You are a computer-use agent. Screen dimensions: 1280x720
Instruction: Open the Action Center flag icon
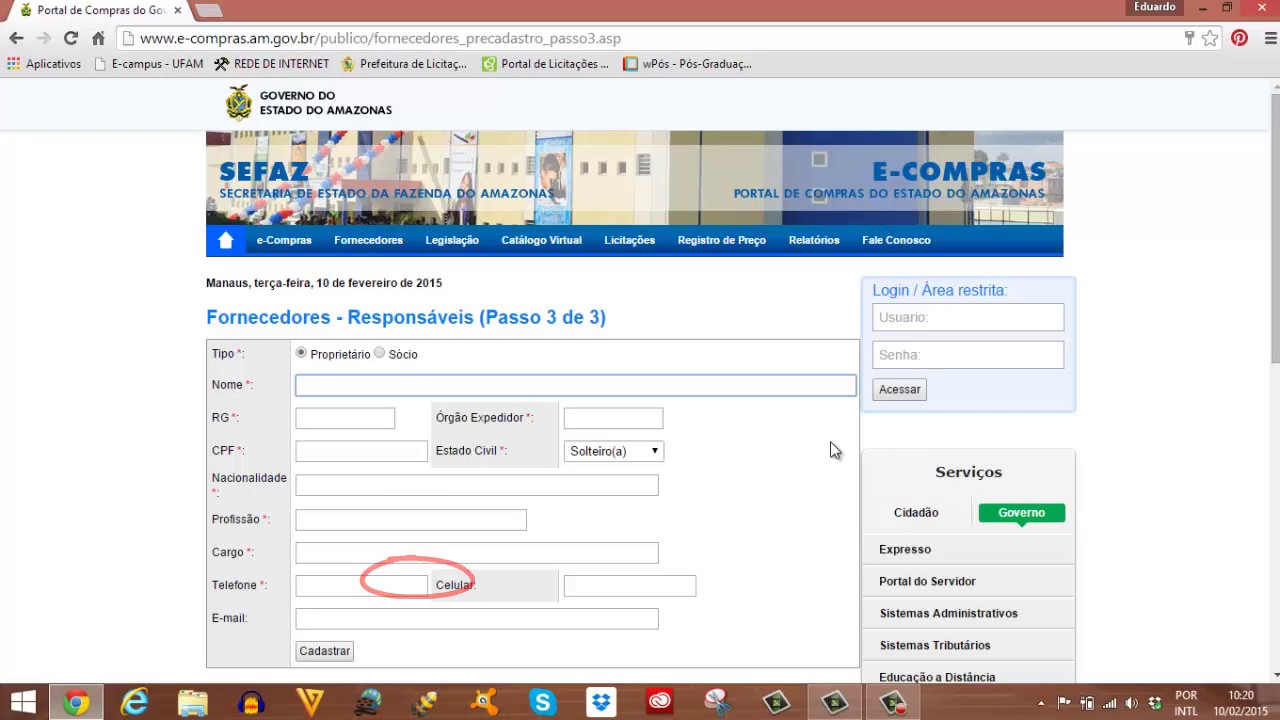tap(1064, 703)
